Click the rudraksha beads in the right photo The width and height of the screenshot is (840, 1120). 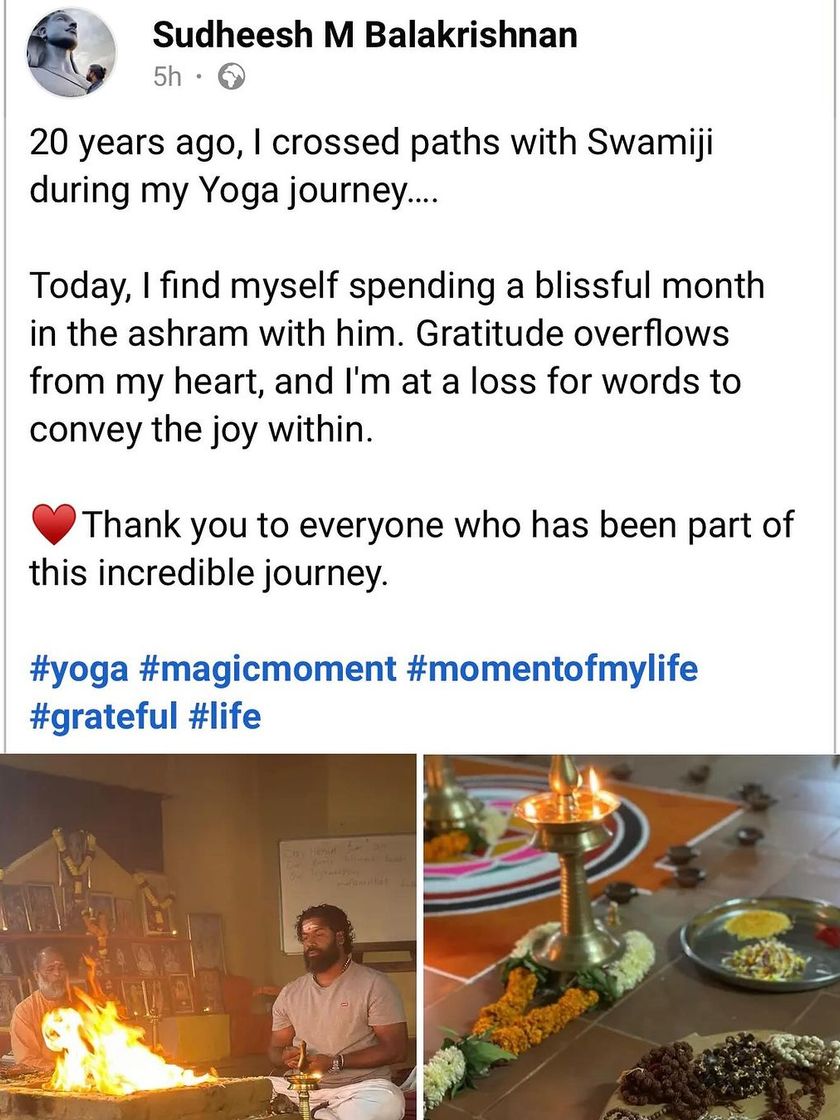pyautogui.click(x=720, y=1080)
